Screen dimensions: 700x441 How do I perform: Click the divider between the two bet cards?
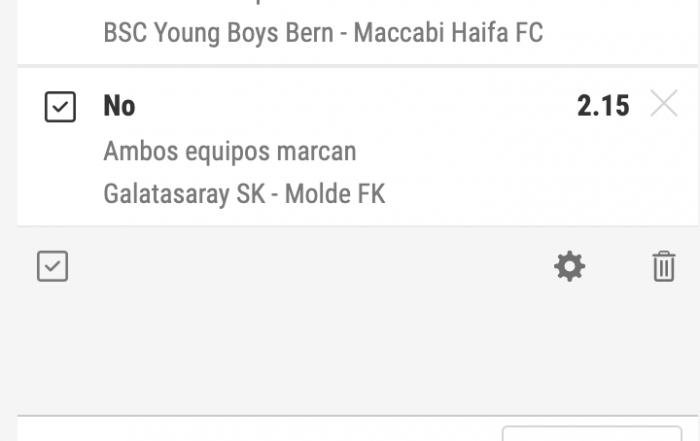(350, 67)
